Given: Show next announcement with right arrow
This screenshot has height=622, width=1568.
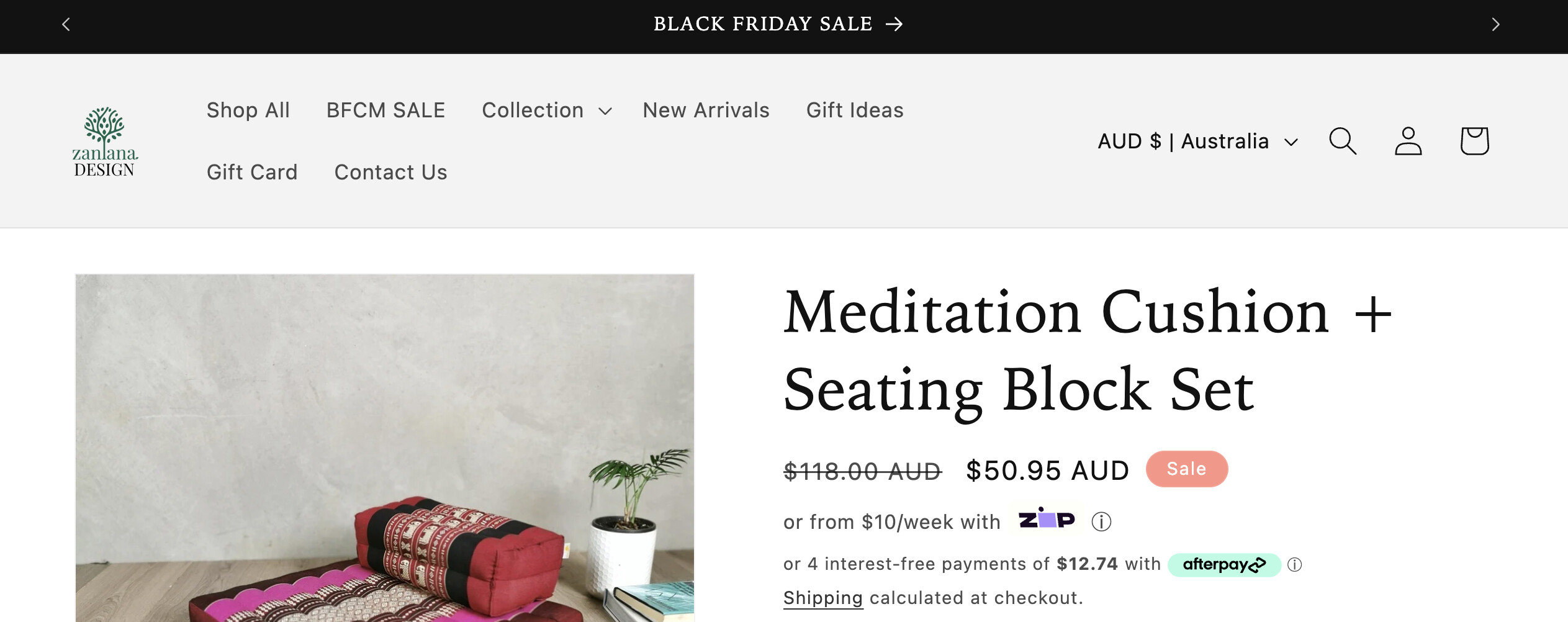Looking at the screenshot, I should click(1495, 24).
